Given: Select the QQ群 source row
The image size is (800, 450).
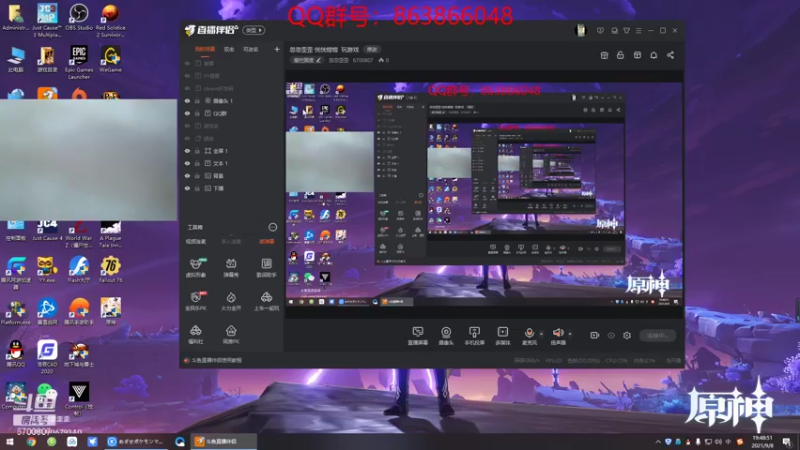Looking at the screenshot, I should (x=231, y=113).
